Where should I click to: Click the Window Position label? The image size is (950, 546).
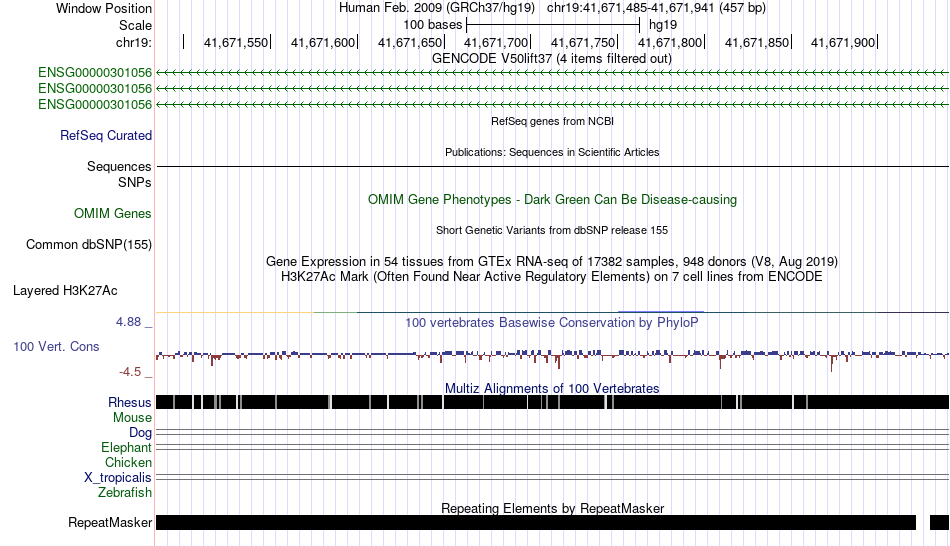[104, 8]
